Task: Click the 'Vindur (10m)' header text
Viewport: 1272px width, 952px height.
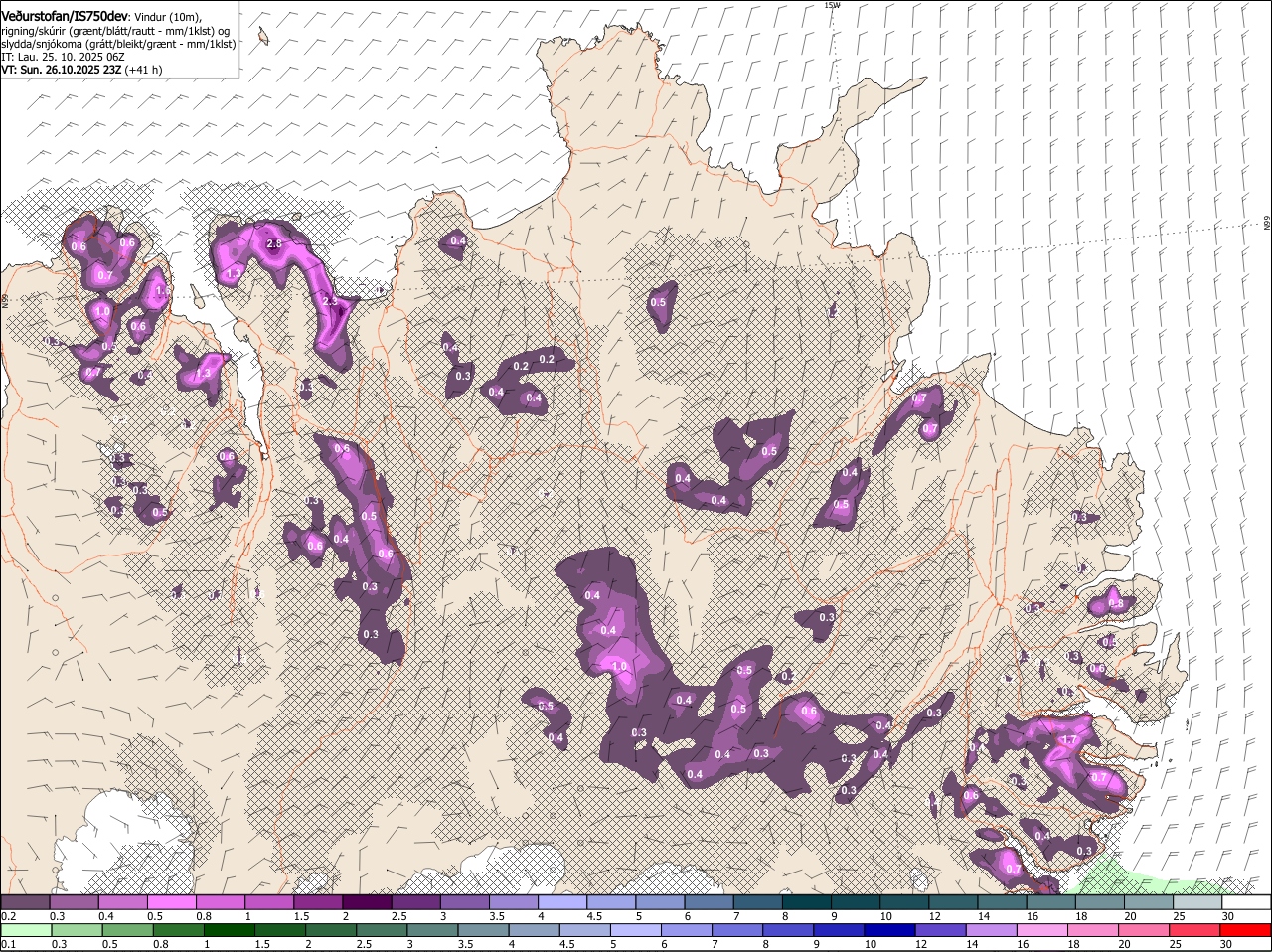Action: click(168, 17)
